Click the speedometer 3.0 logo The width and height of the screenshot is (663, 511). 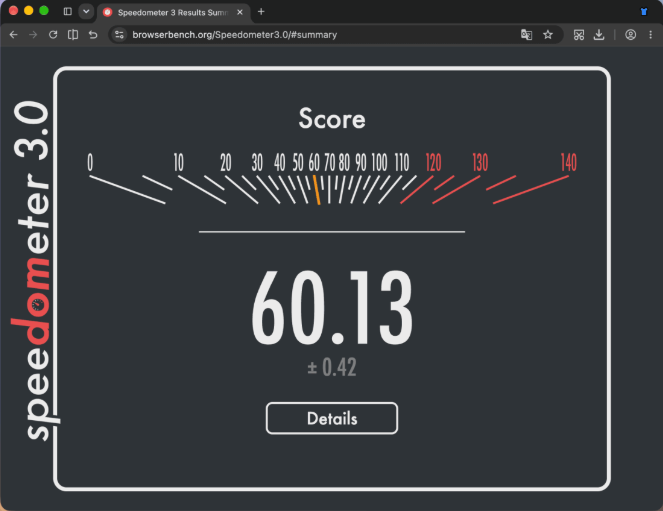tap(34, 271)
